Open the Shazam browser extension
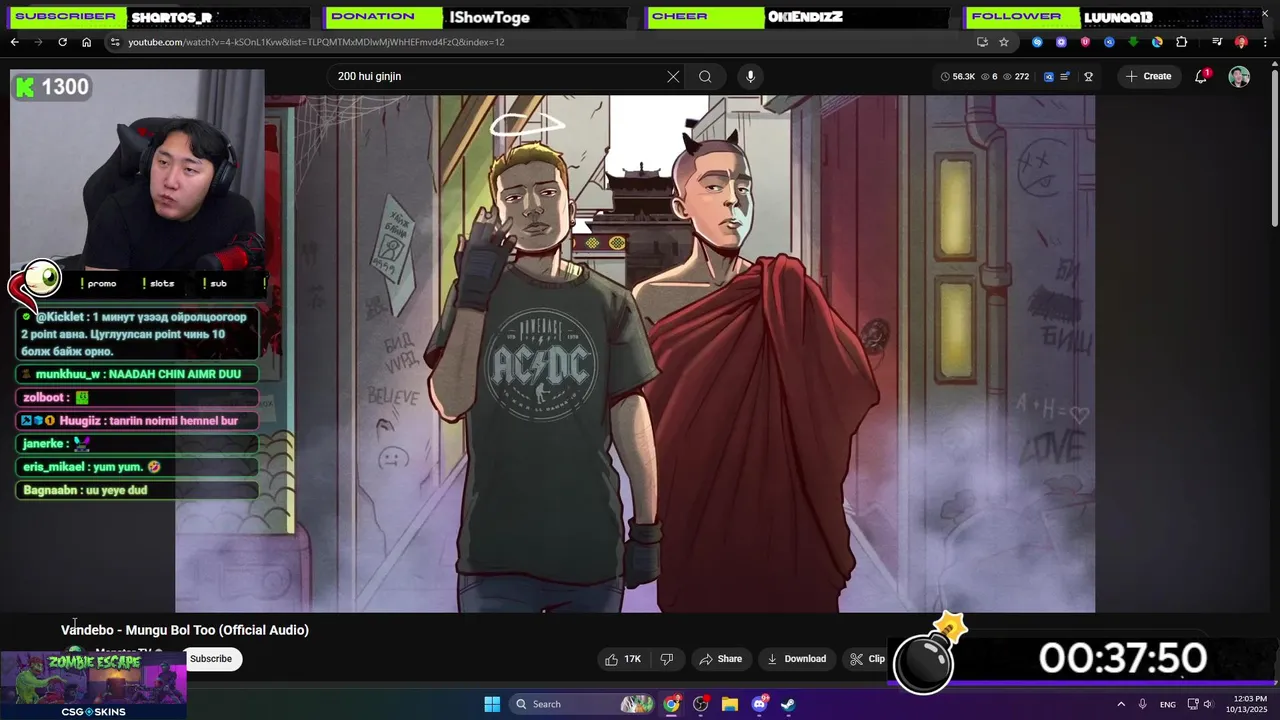1280x720 pixels. pos(1037,42)
